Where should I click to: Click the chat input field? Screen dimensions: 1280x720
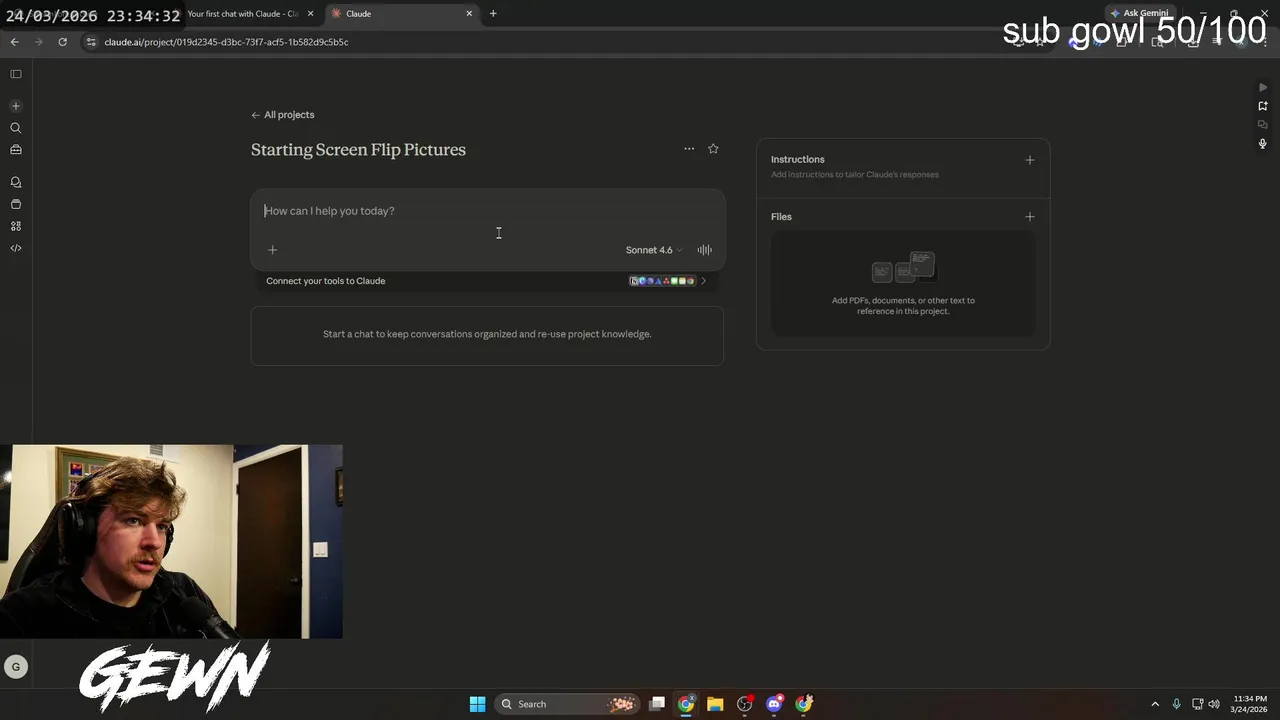[488, 211]
